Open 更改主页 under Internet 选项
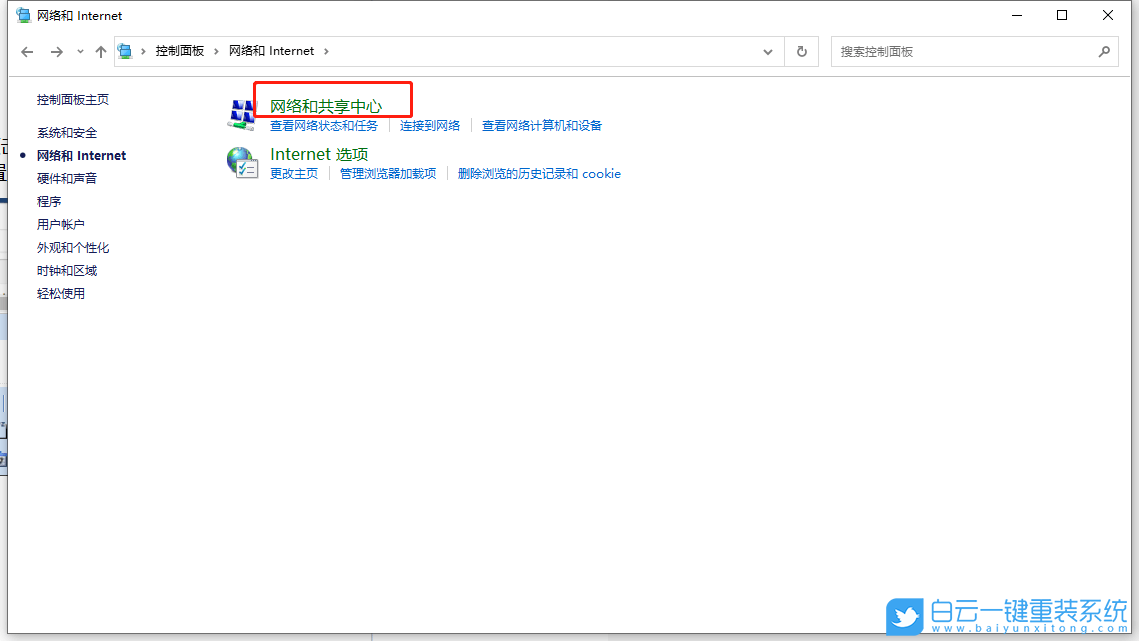The height and width of the screenshot is (641, 1139). (x=295, y=173)
